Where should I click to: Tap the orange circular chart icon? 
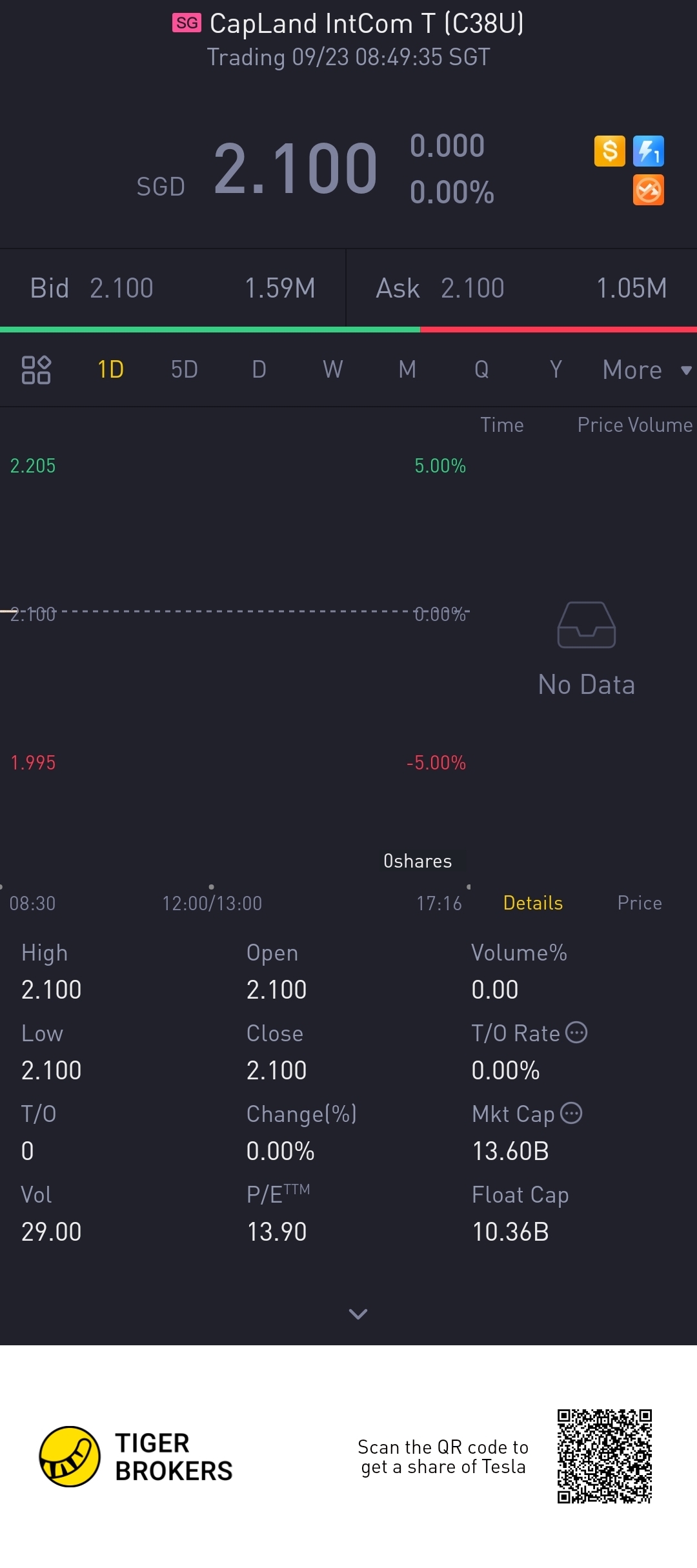pos(648,190)
